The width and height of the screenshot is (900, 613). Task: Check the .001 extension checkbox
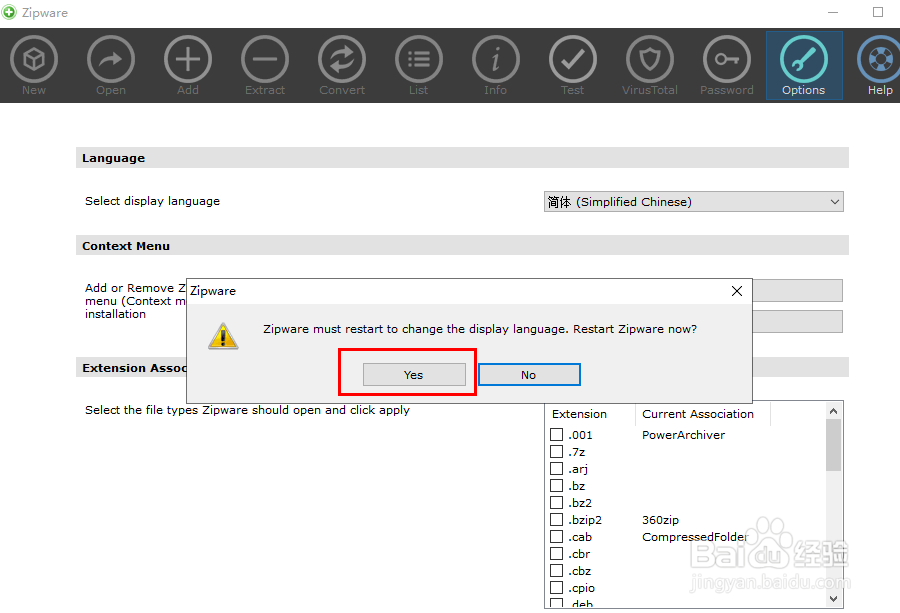[556, 434]
